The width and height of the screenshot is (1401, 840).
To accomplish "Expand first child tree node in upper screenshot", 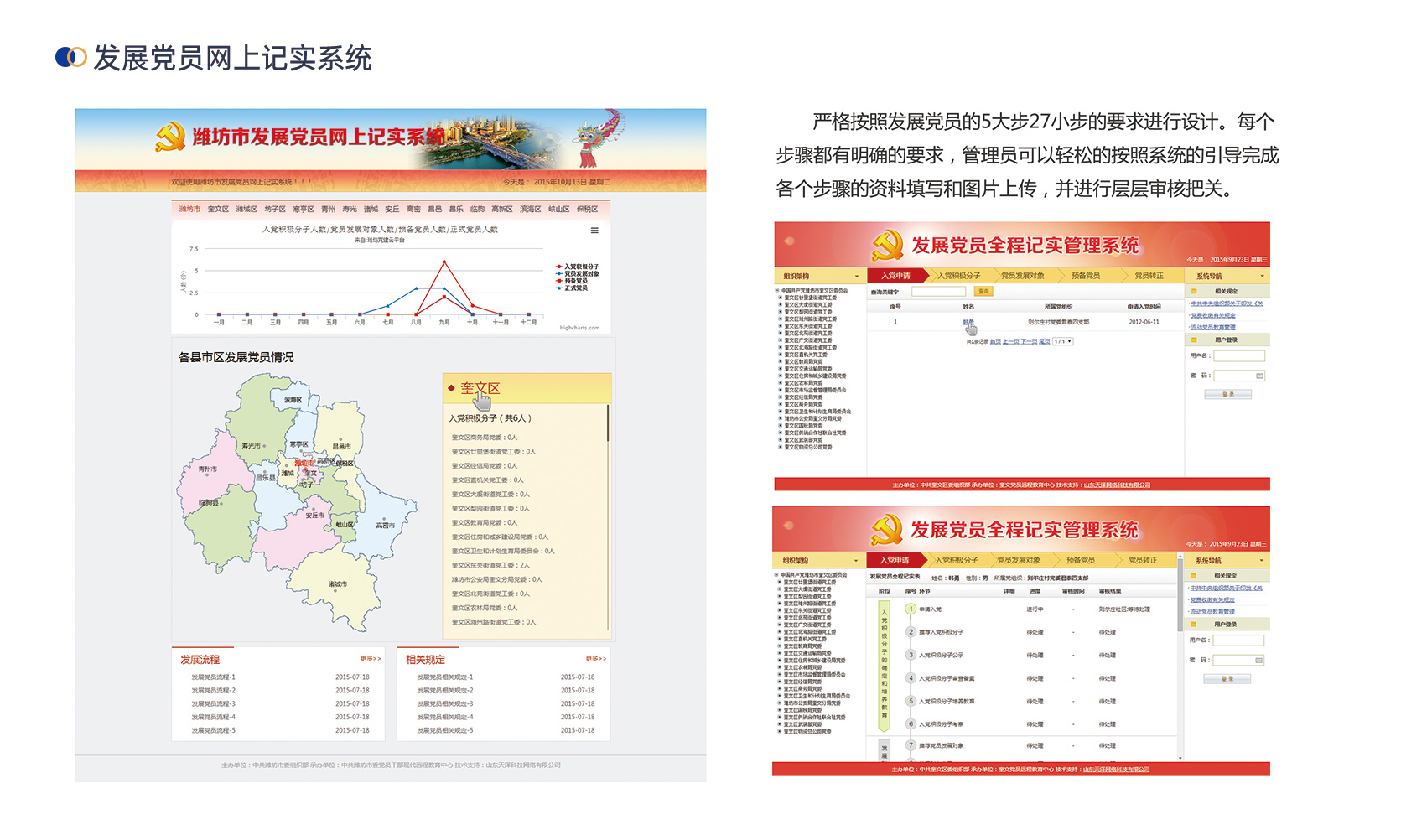I will (781, 298).
